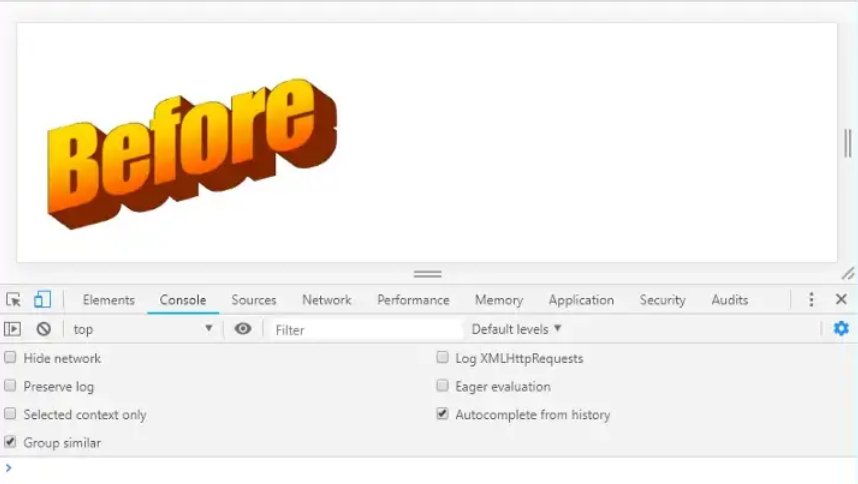Click the eye live expression icon
This screenshot has width=858, height=484.
pos(243,329)
